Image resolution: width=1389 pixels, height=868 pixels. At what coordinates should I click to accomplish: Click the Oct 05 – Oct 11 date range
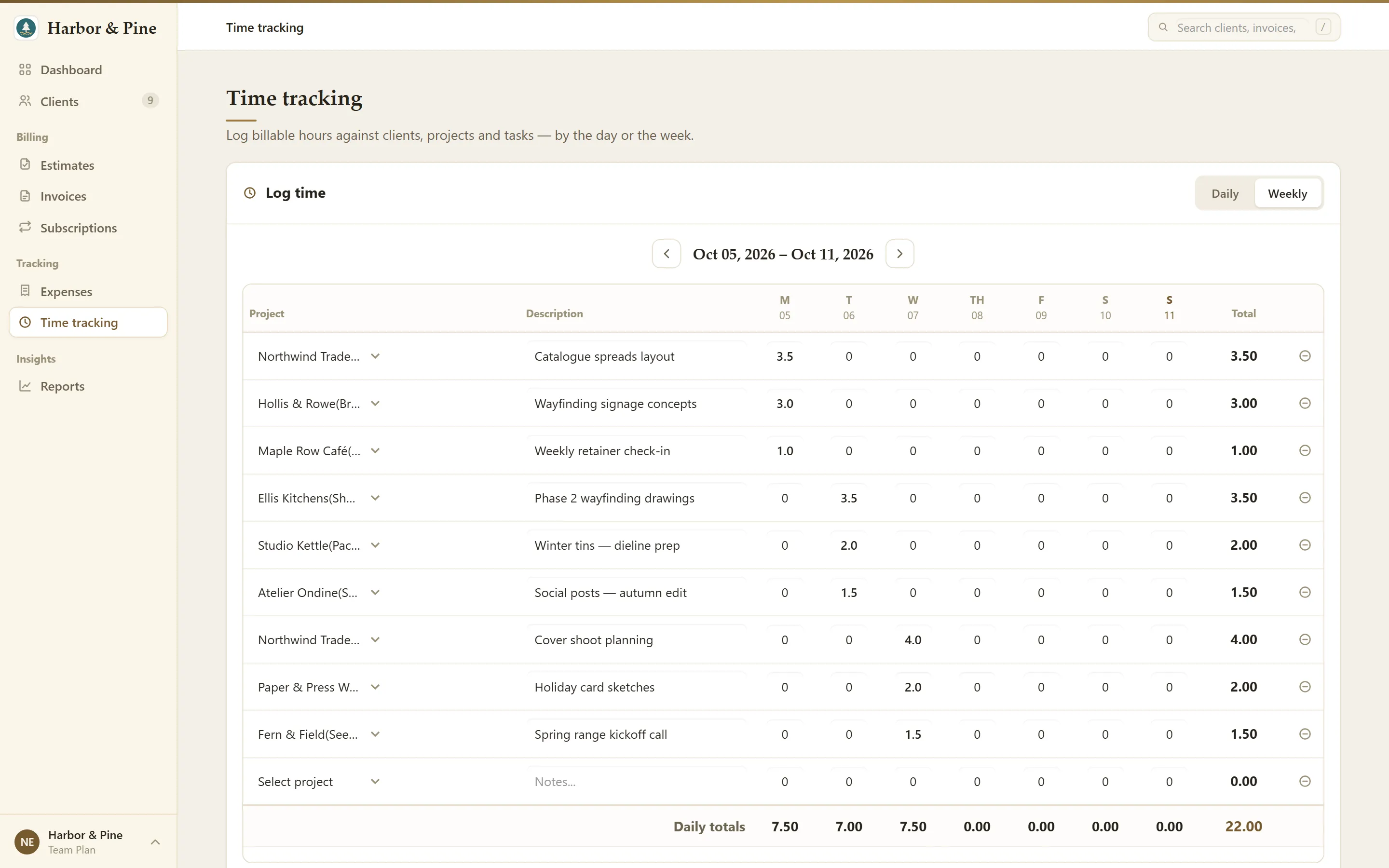click(x=783, y=254)
